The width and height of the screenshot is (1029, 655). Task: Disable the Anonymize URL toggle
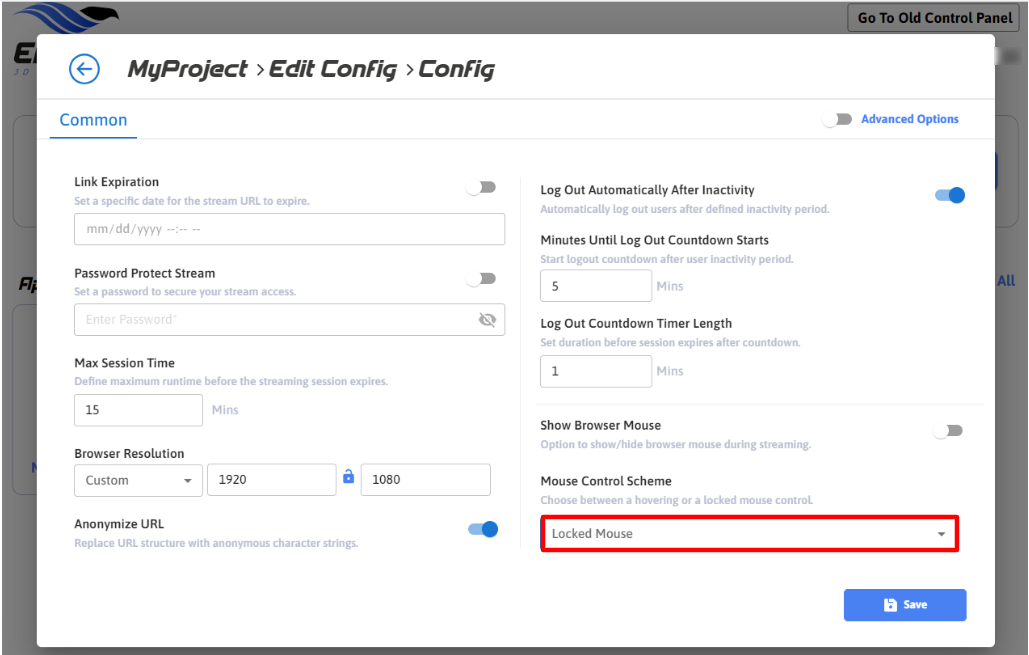(x=482, y=529)
